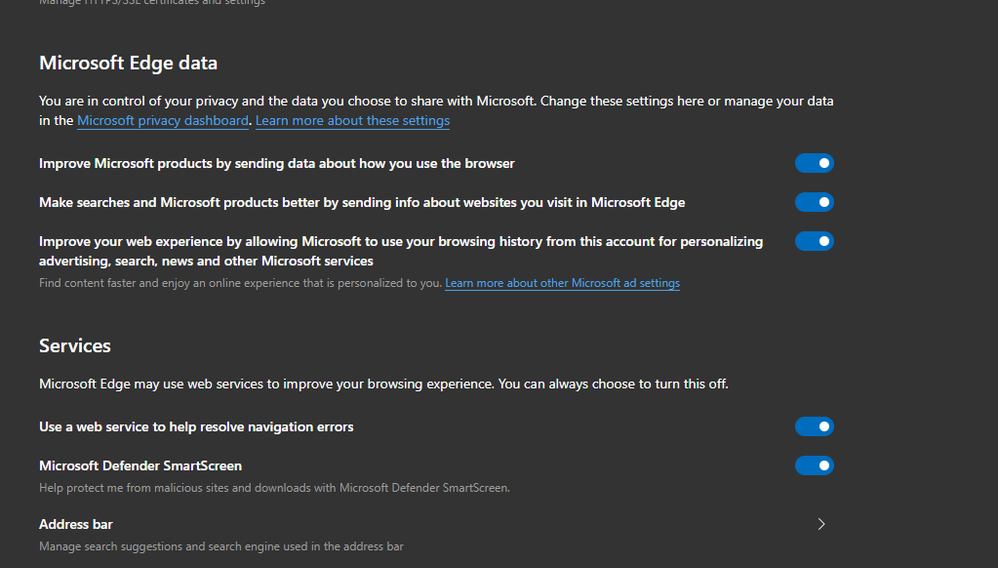Disable the sending info about websites visited switch
The width and height of the screenshot is (998, 568).
(x=814, y=202)
